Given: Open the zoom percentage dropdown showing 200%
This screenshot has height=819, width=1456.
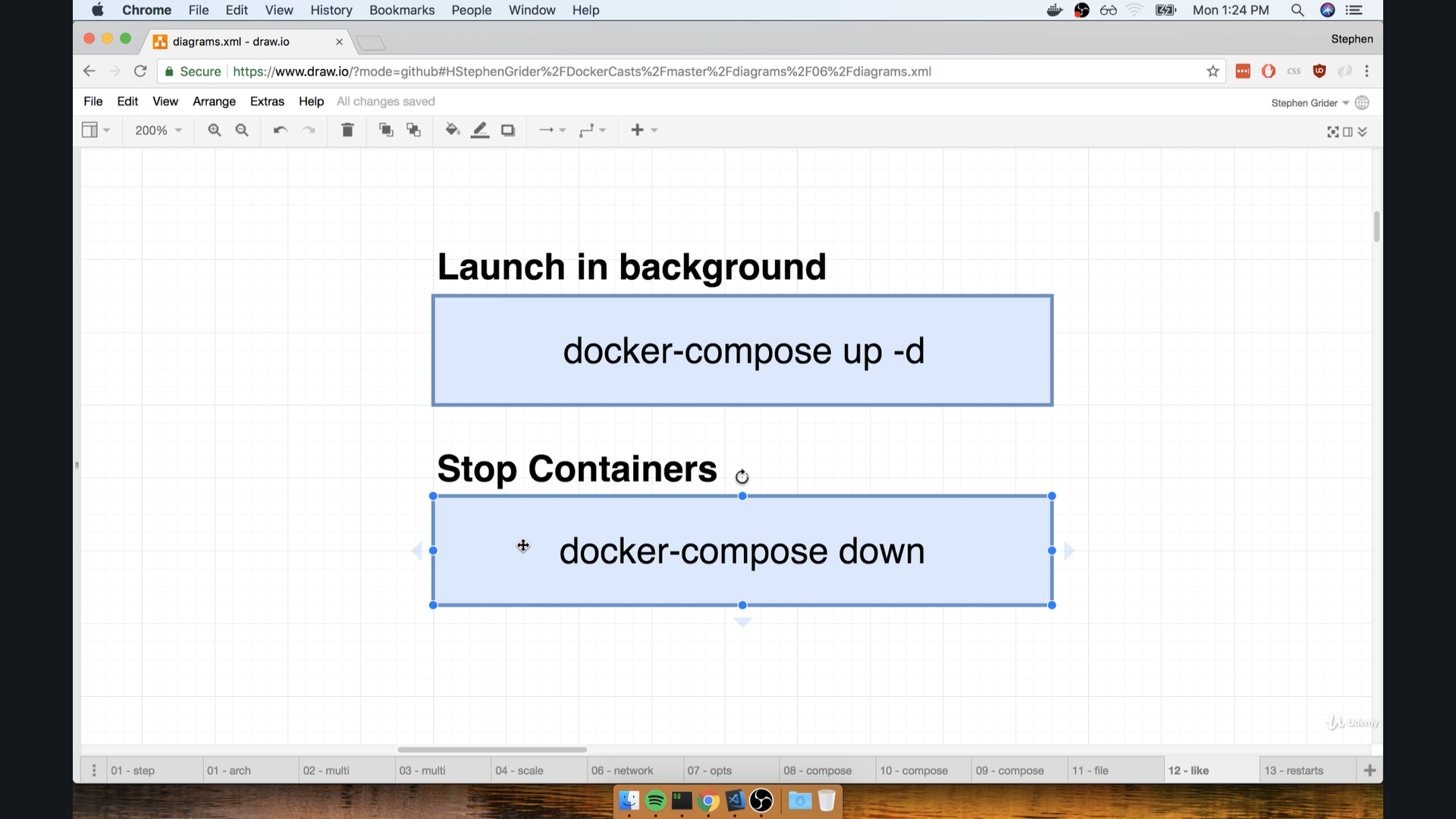Looking at the screenshot, I should coord(157,130).
